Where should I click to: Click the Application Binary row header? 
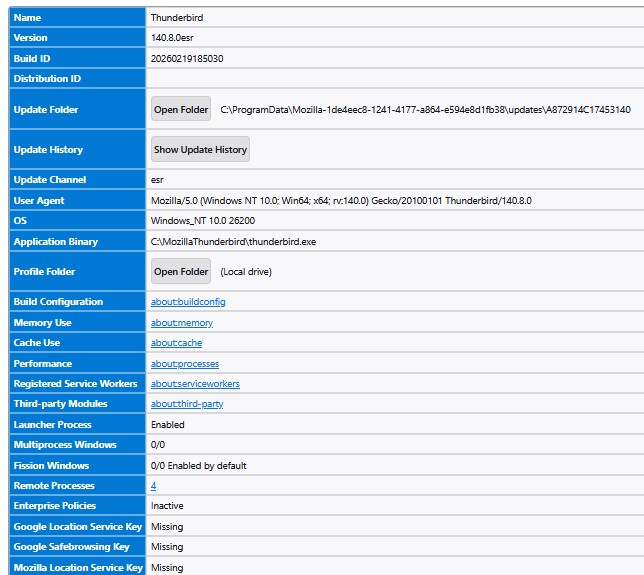77,242
